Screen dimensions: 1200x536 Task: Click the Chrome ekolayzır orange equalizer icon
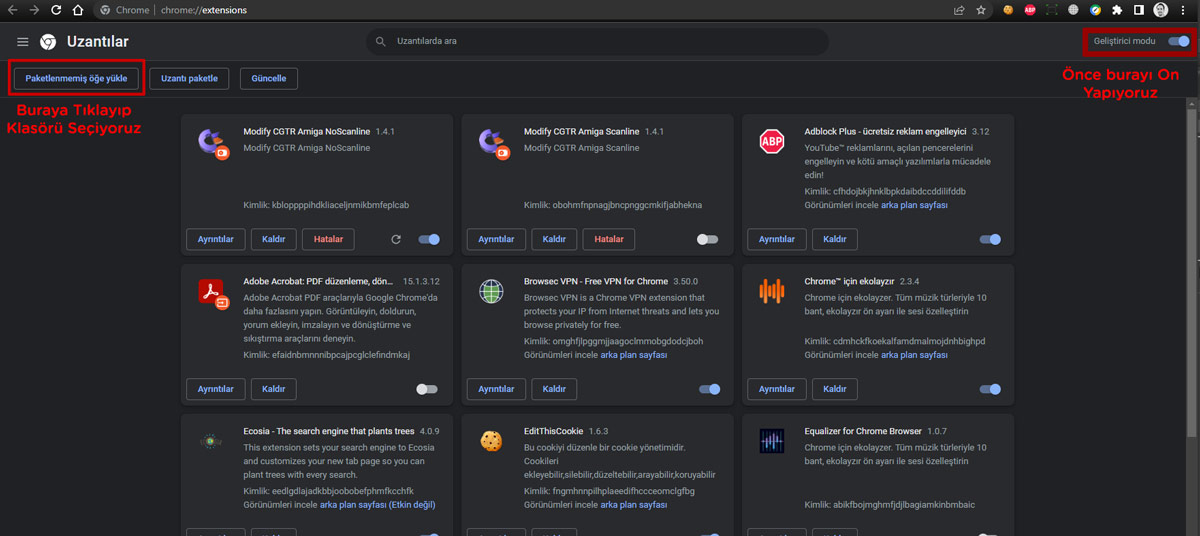(772, 291)
